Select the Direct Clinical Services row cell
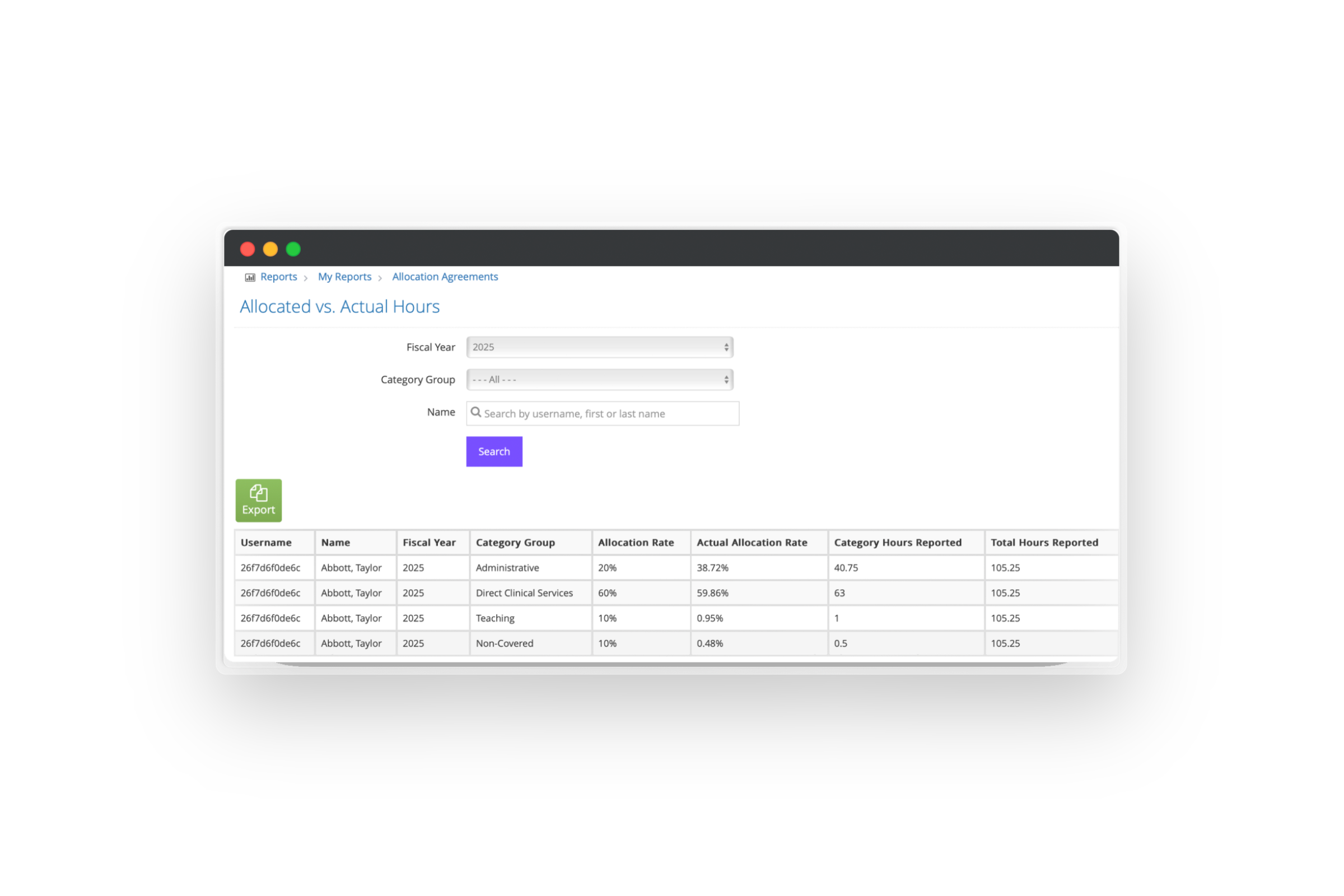 click(524, 592)
